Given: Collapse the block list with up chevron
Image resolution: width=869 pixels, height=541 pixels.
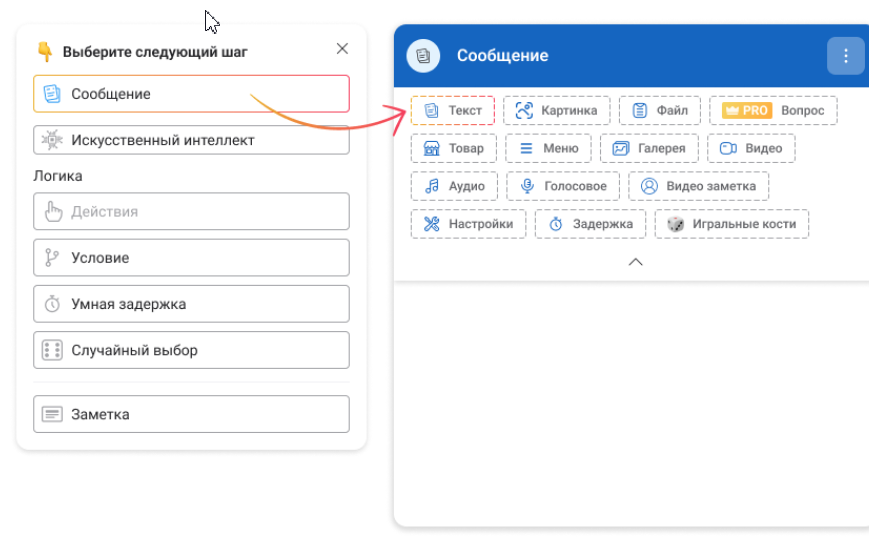Looking at the screenshot, I should click(x=635, y=262).
